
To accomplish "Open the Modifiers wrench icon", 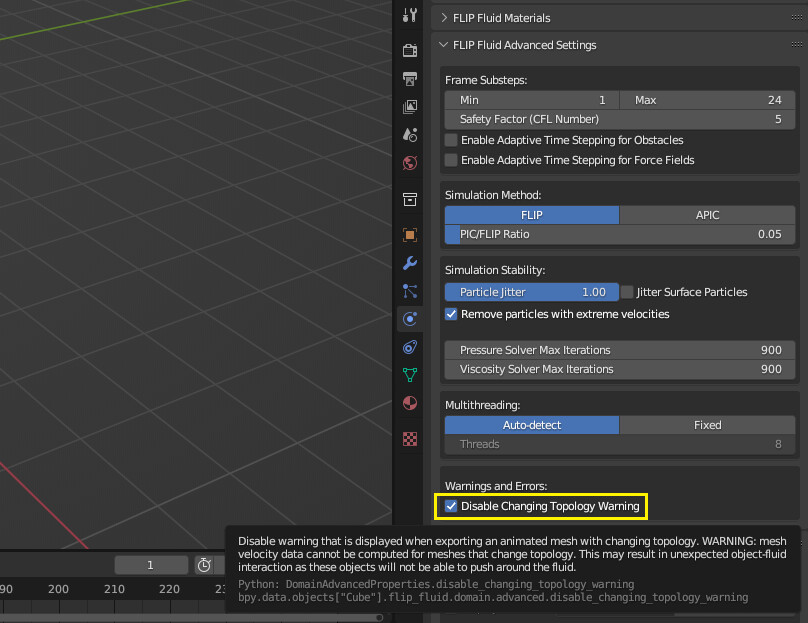I will (x=410, y=263).
